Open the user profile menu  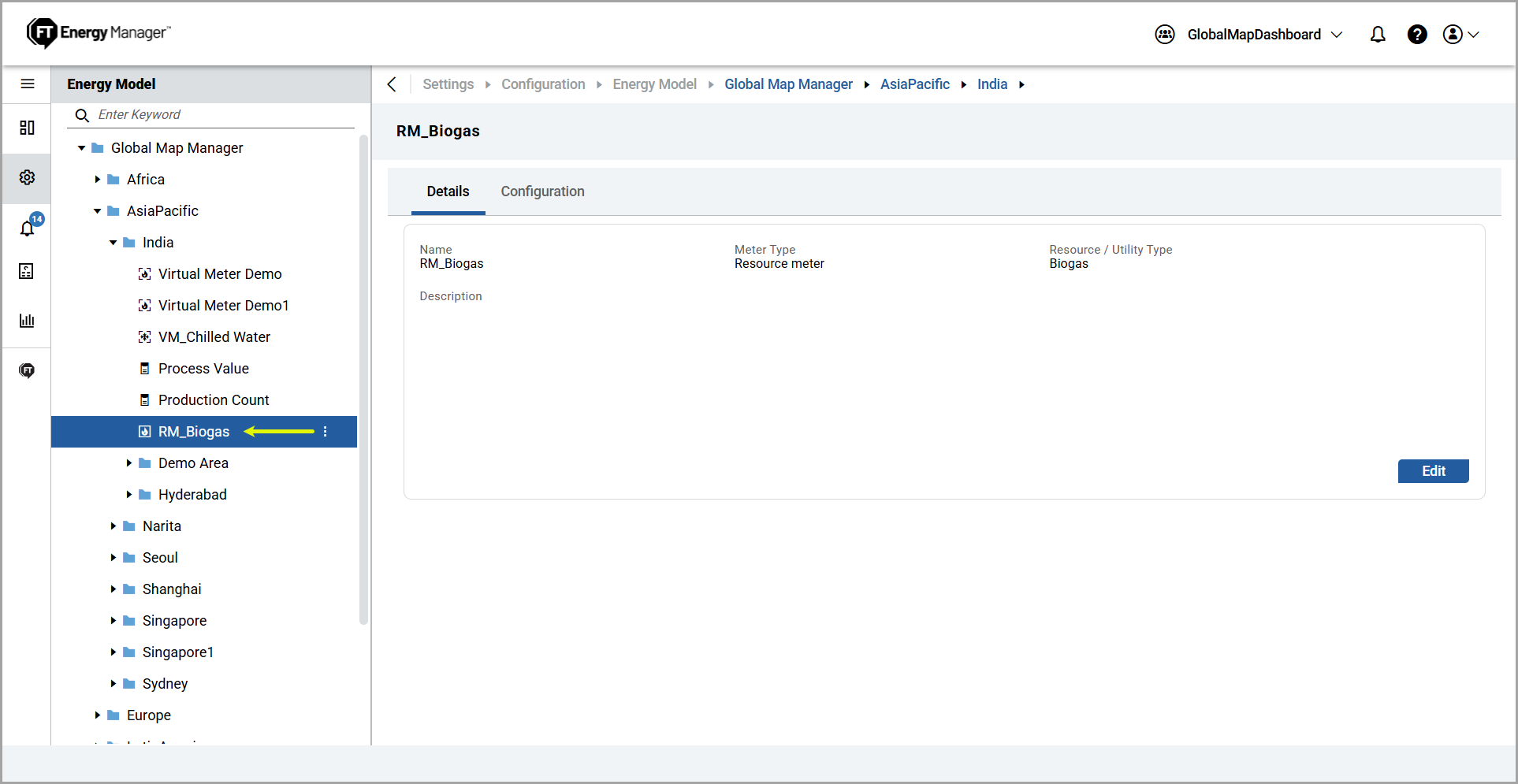pyautogui.click(x=1460, y=35)
